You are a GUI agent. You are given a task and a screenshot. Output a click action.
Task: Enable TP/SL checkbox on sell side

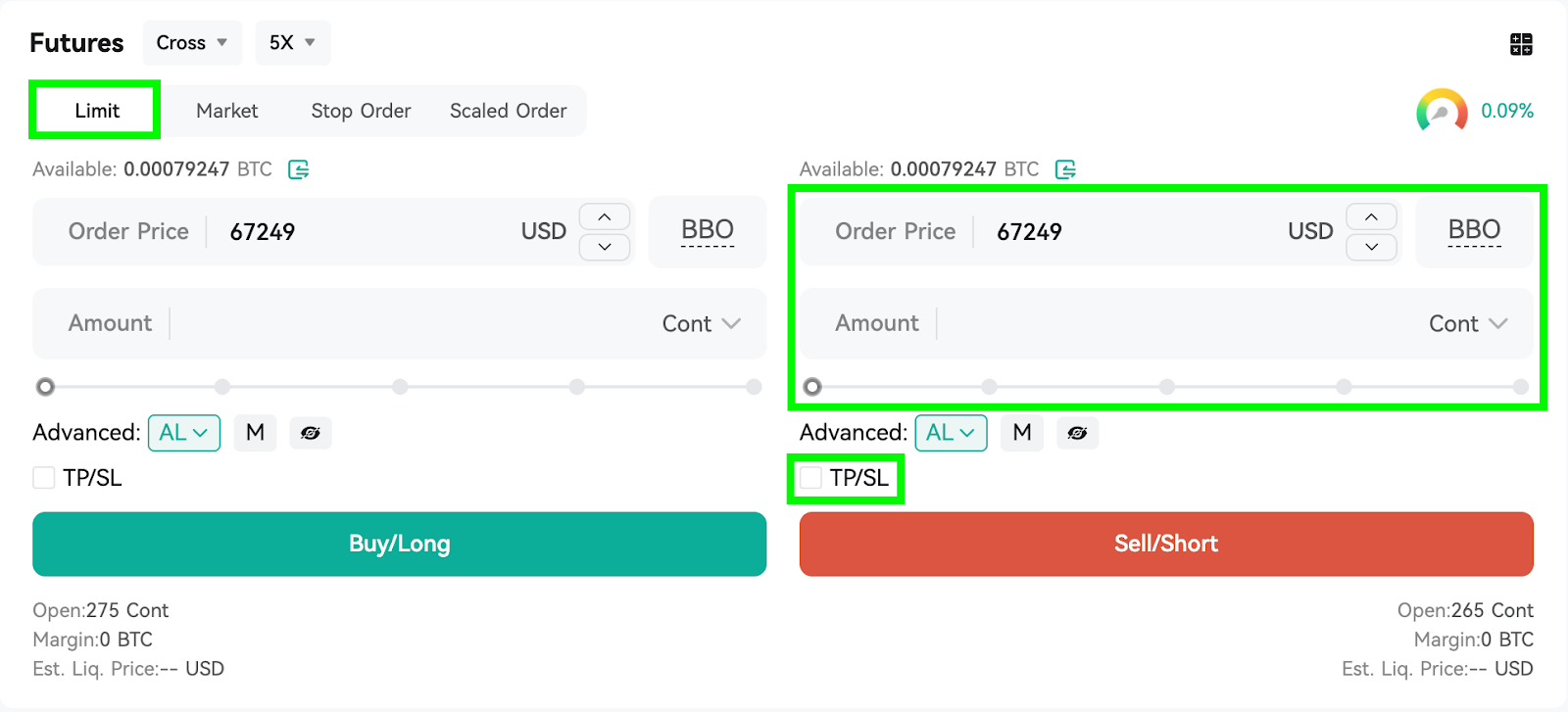[x=810, y=478]
